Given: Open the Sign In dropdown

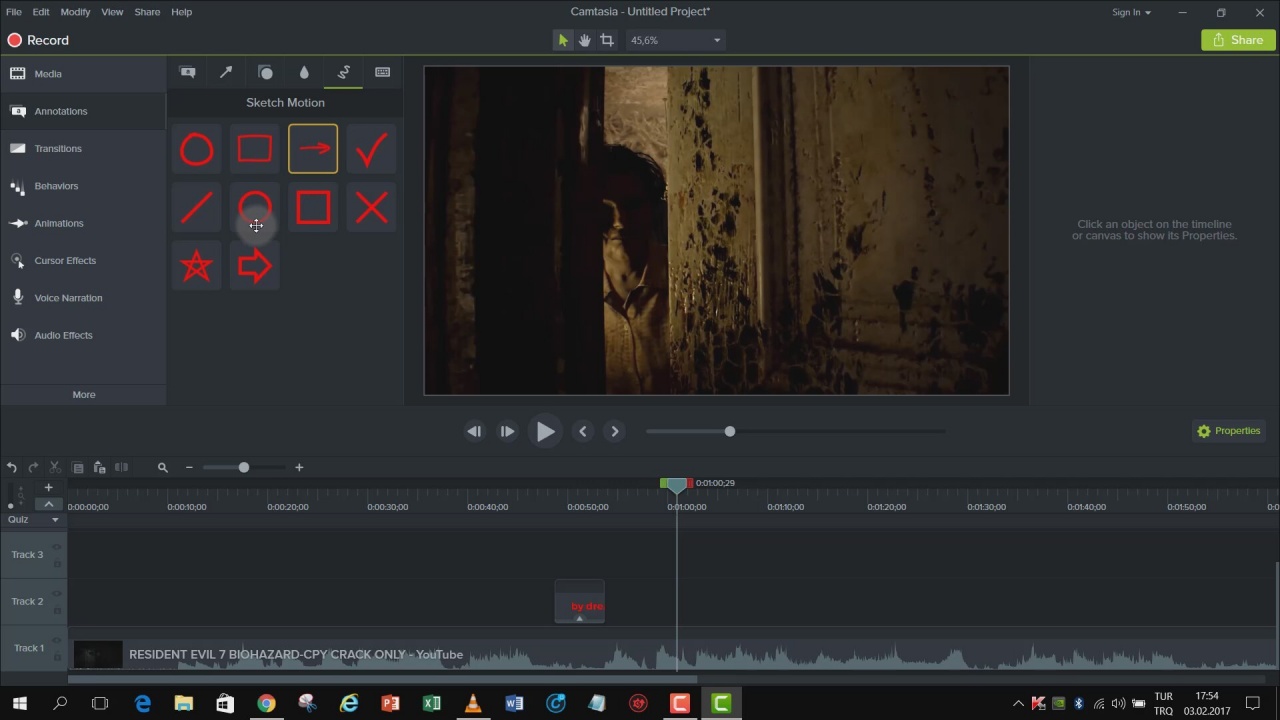Looking at the screenshot, I should point(1131,12).
